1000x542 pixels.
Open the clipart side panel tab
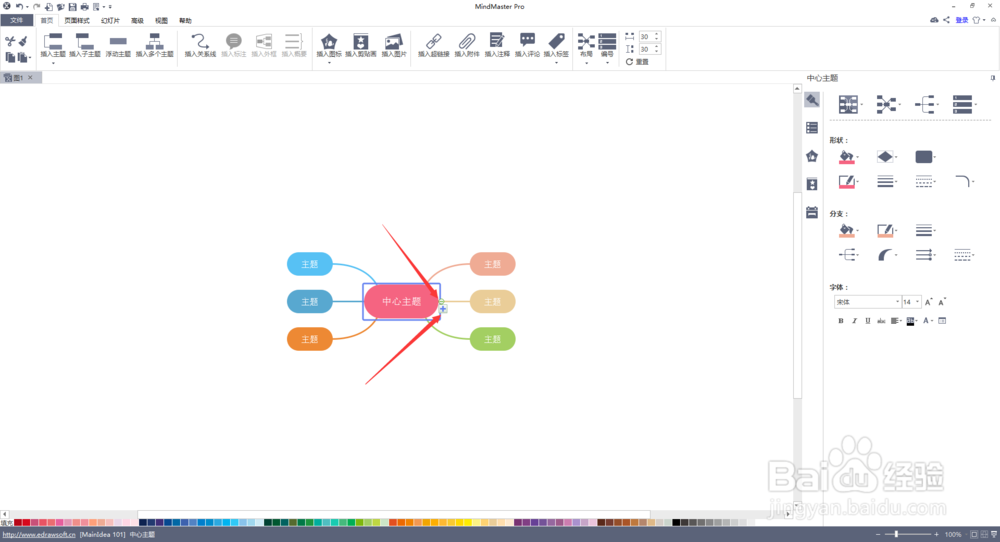point(812,184)
